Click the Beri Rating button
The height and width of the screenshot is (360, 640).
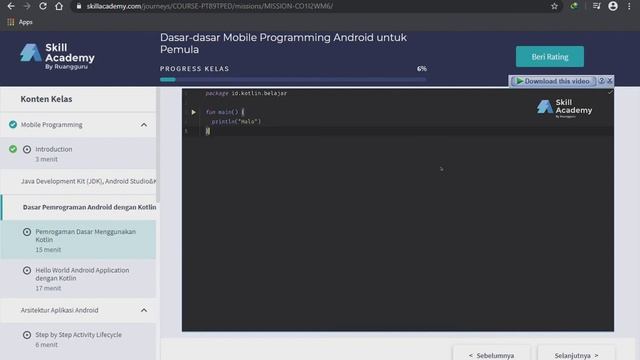click(x=549, y=56)
